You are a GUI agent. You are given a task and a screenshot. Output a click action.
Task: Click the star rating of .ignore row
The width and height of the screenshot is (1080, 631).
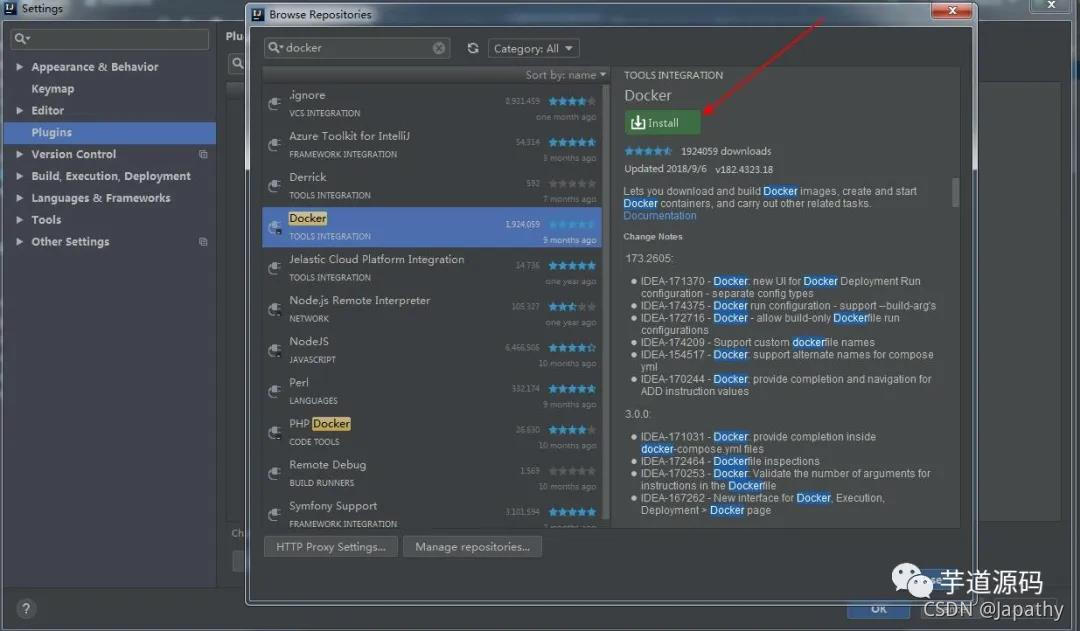[572, 101]
